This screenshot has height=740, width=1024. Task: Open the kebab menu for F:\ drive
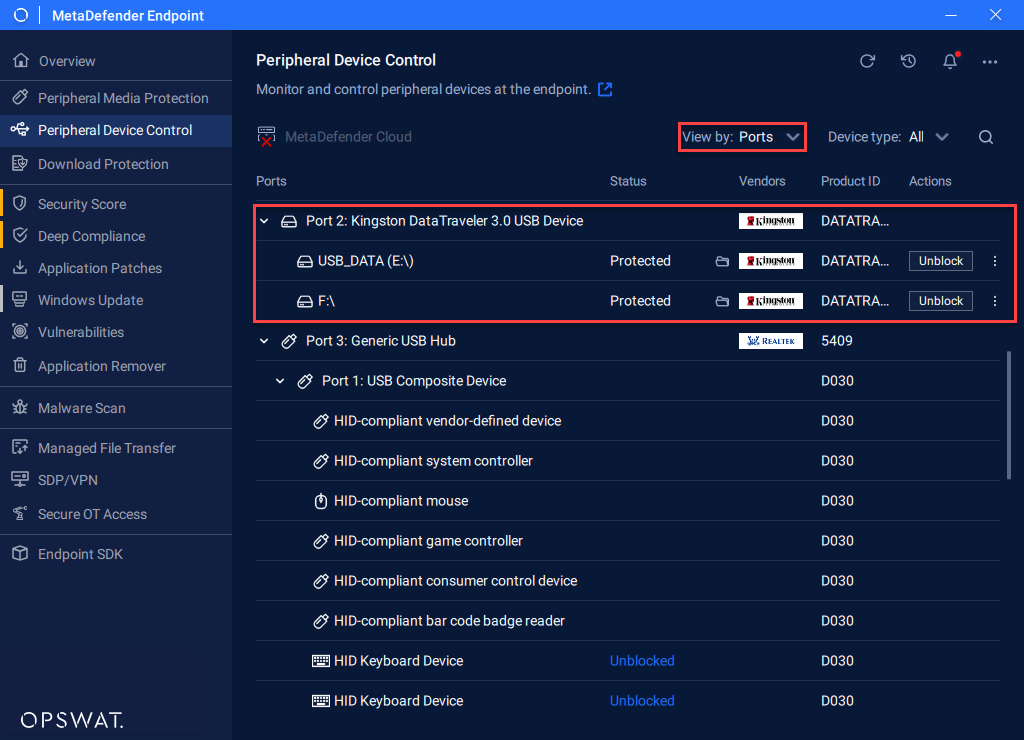coord(995,301)
